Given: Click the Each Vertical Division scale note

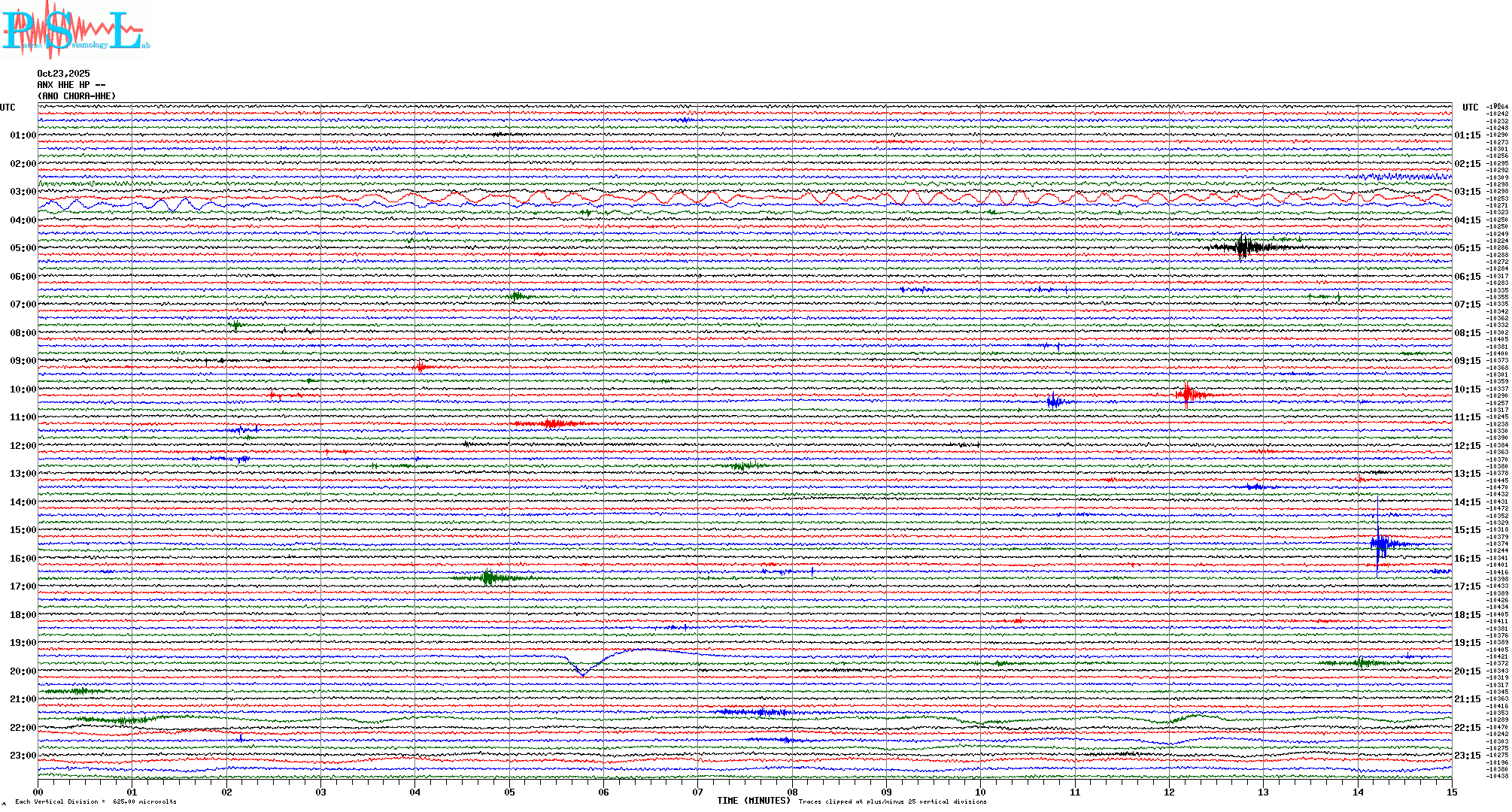Looking at the screenshot, I should click(96, 801).
